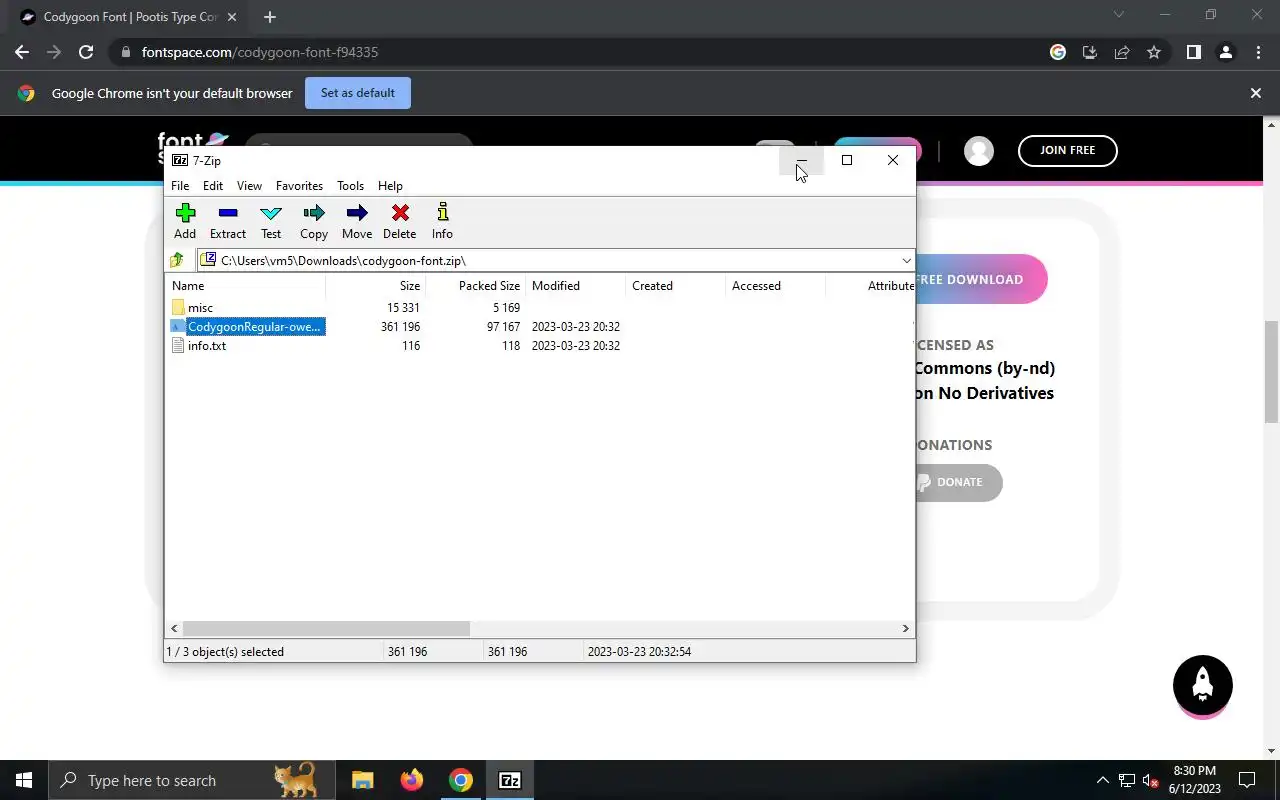This screenshot has width=1280, height=800.
Task: Bookmark this page with the star icon
Action: pos(1154,52)
